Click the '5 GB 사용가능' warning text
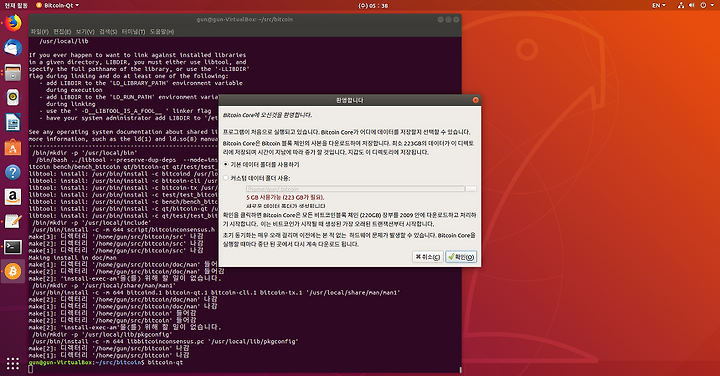 pos(285,197)
